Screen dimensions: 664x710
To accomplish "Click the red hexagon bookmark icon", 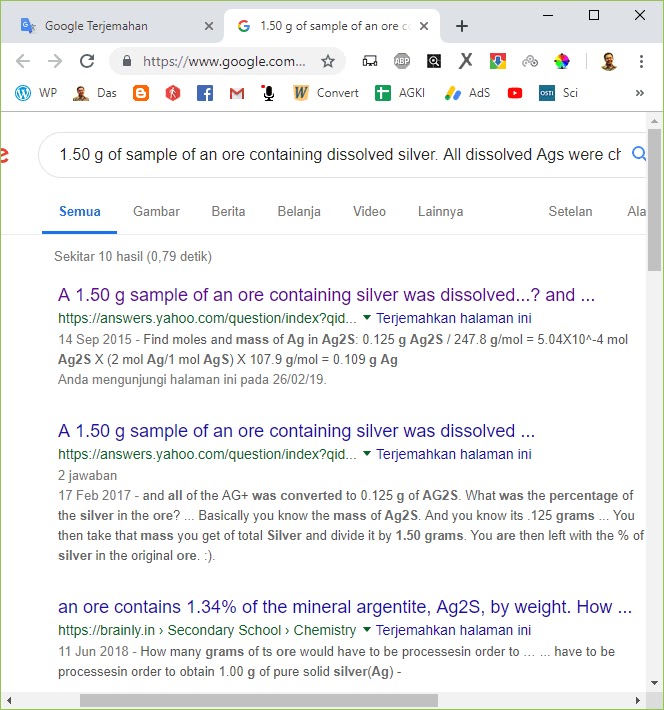I will click(173, 93).
